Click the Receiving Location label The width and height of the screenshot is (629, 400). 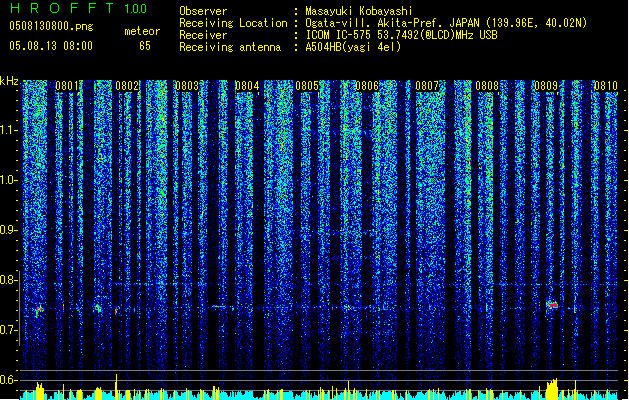coord(233,23)
